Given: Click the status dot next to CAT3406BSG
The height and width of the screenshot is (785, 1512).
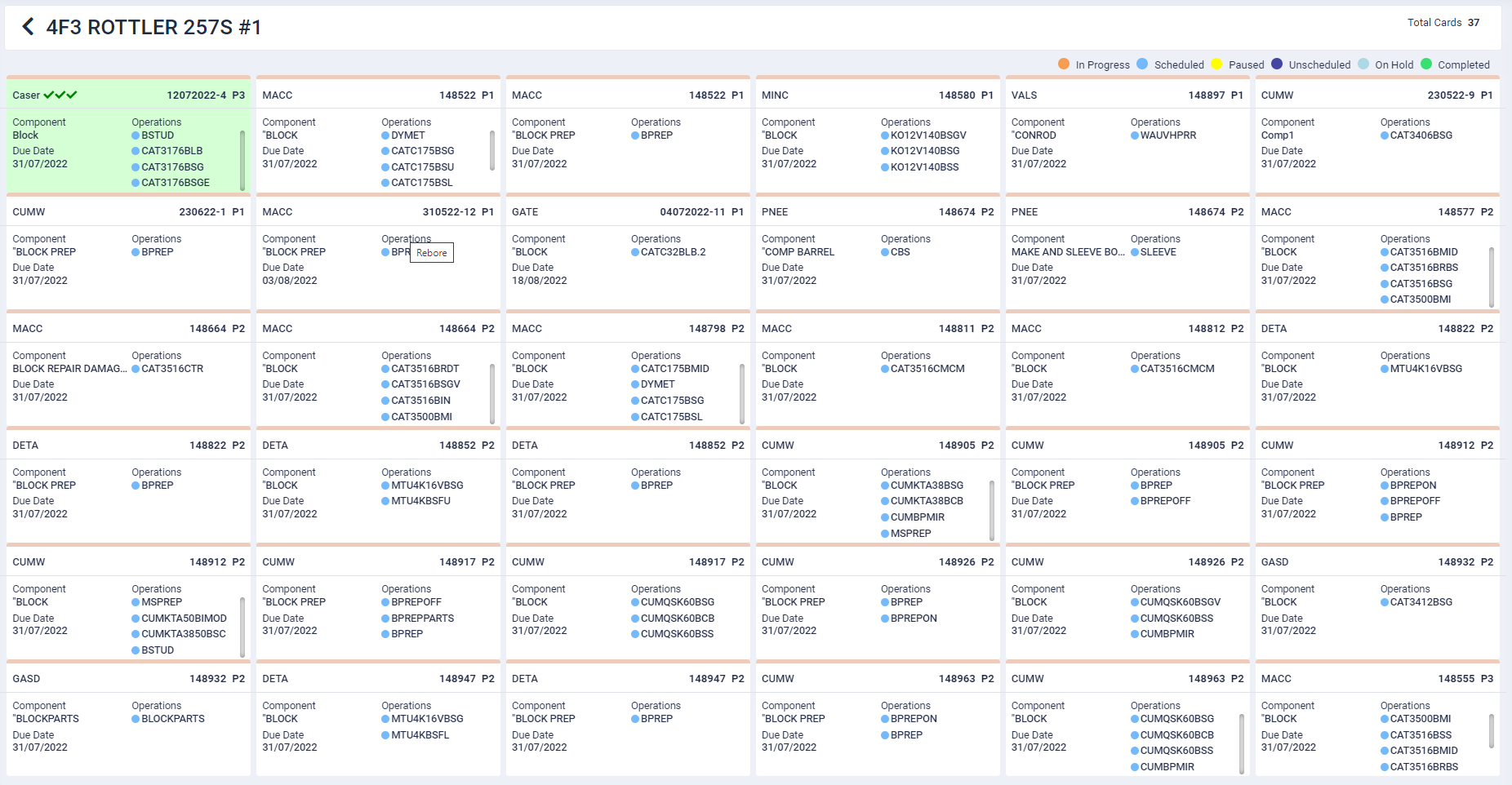Looking at the screenshot, I should 1385,135.
